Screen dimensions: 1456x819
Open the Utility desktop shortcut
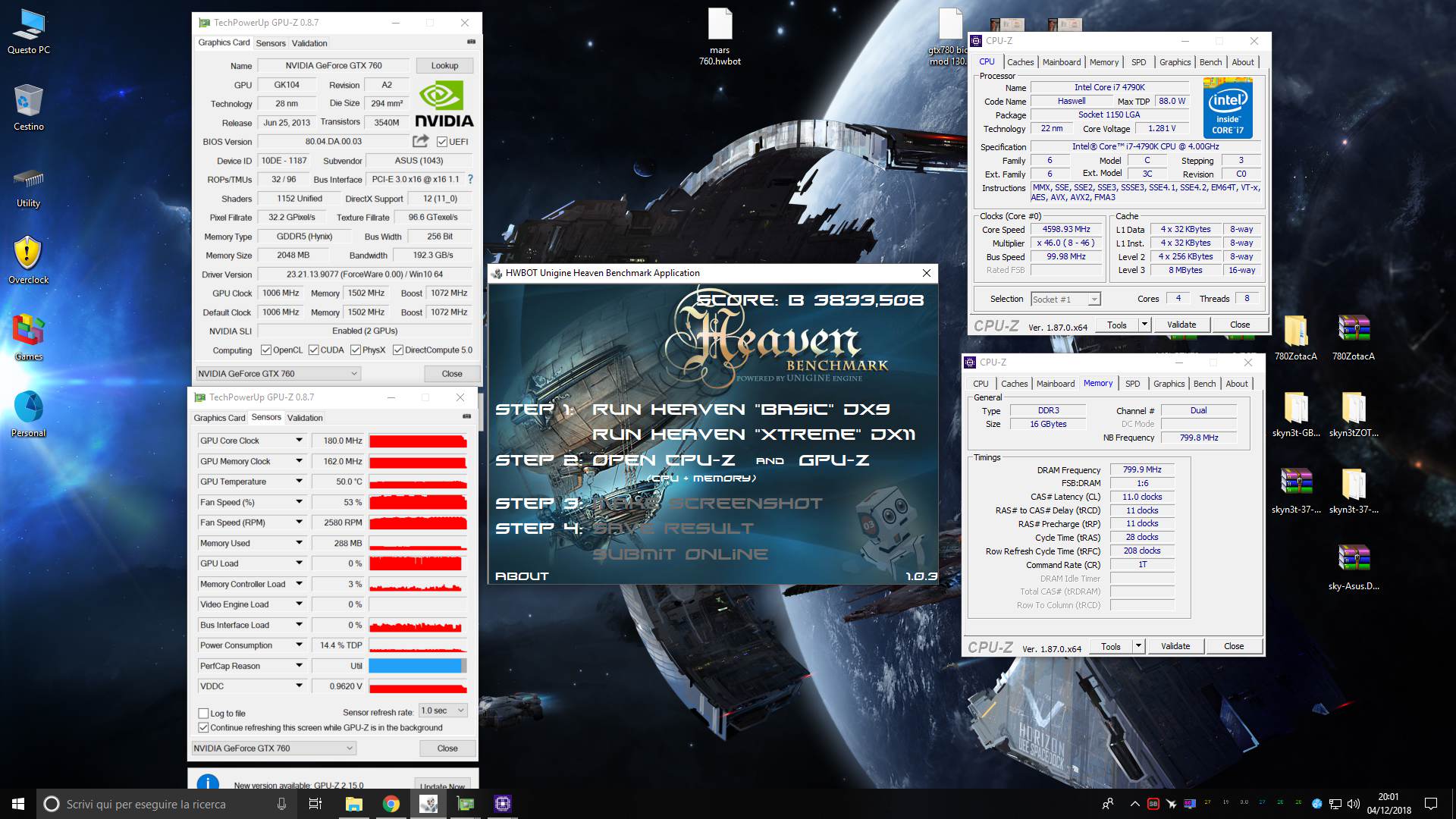pos(29,187)
